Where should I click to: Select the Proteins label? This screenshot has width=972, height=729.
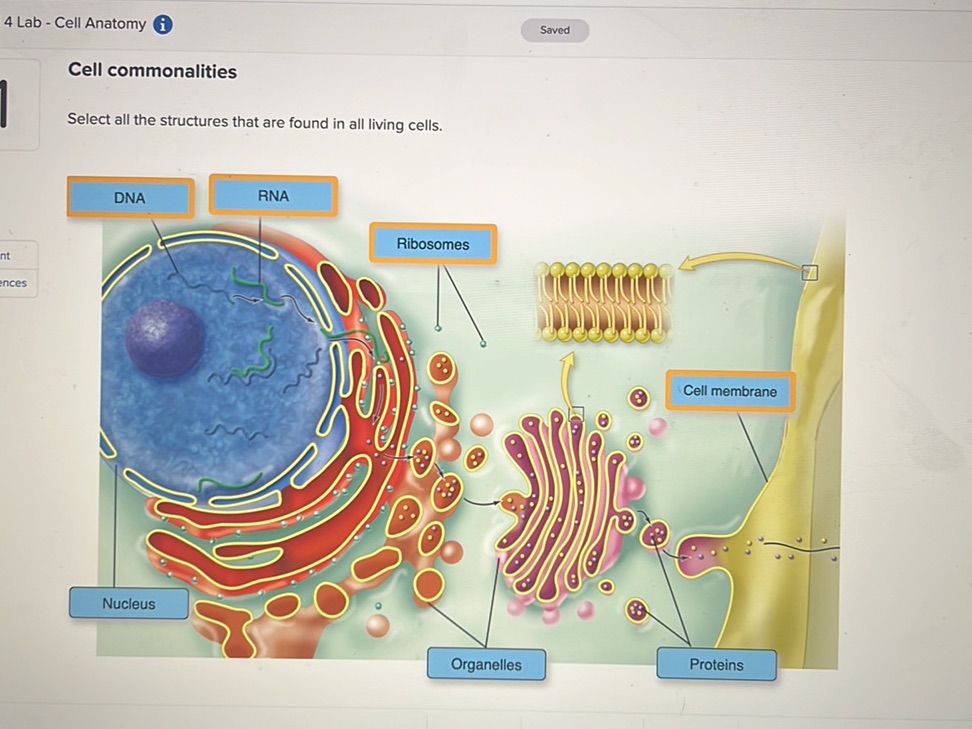[x=717, y=665]
